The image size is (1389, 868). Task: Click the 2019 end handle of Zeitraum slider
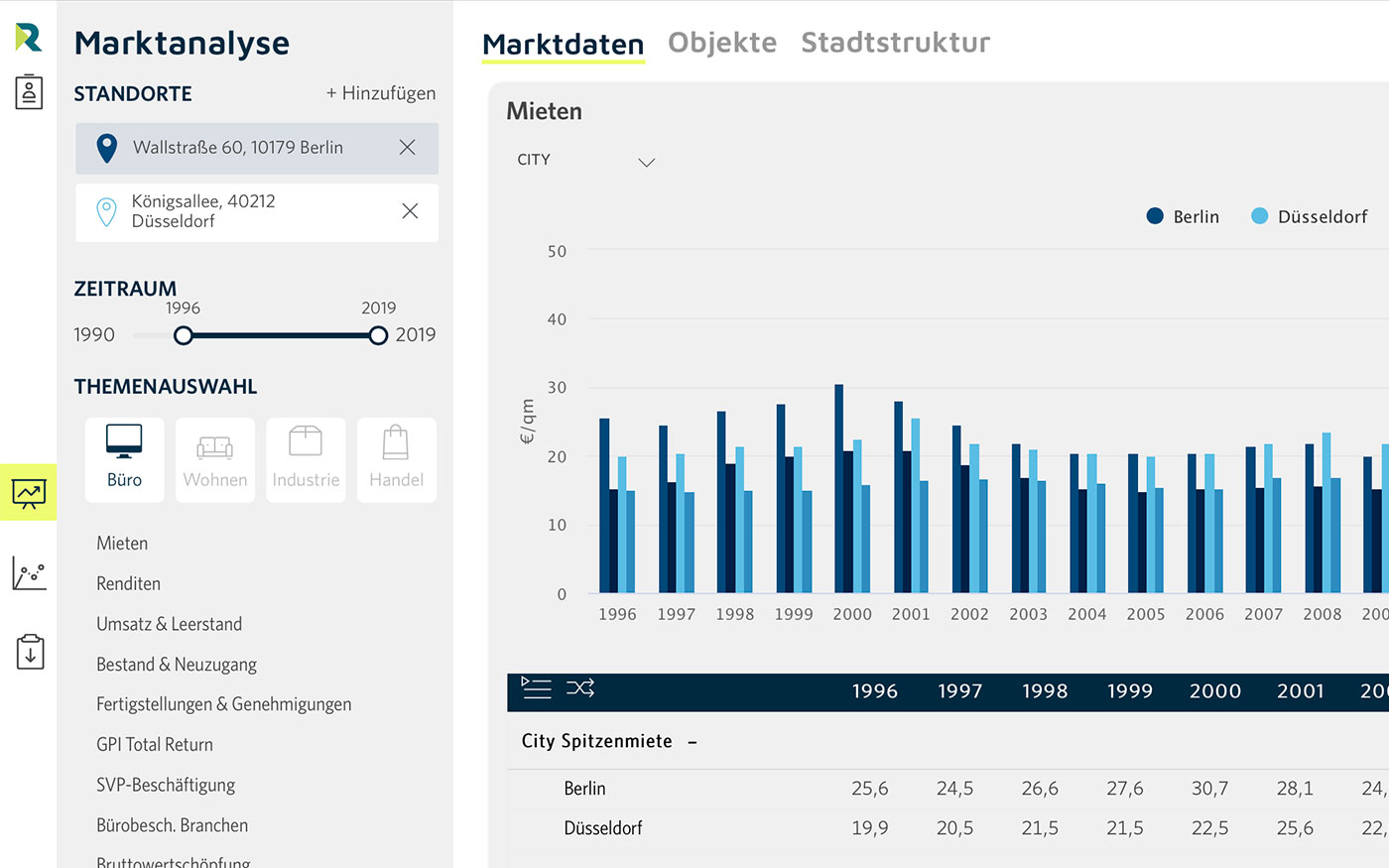point(378,335)
